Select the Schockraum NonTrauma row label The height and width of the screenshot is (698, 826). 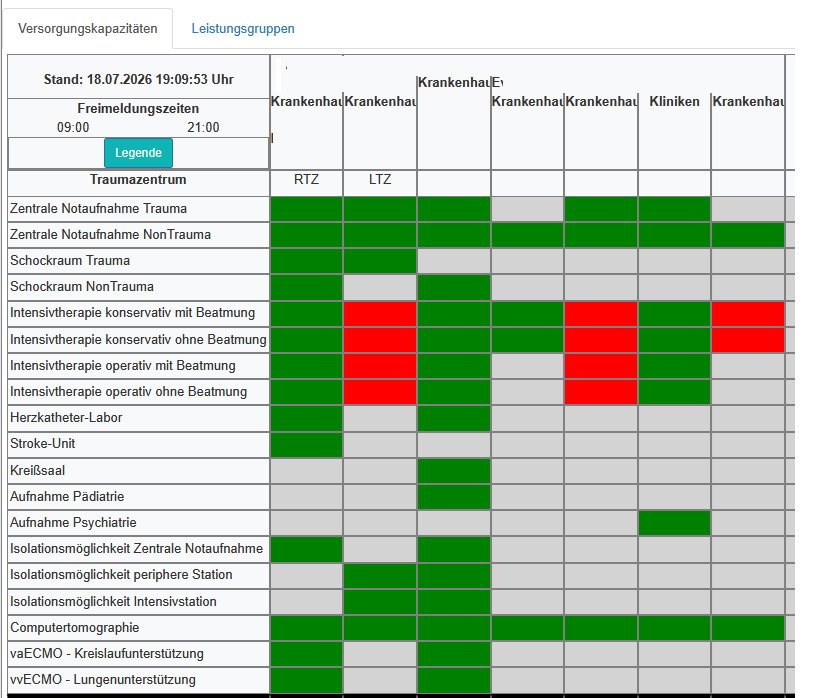[x=82, y=287]
